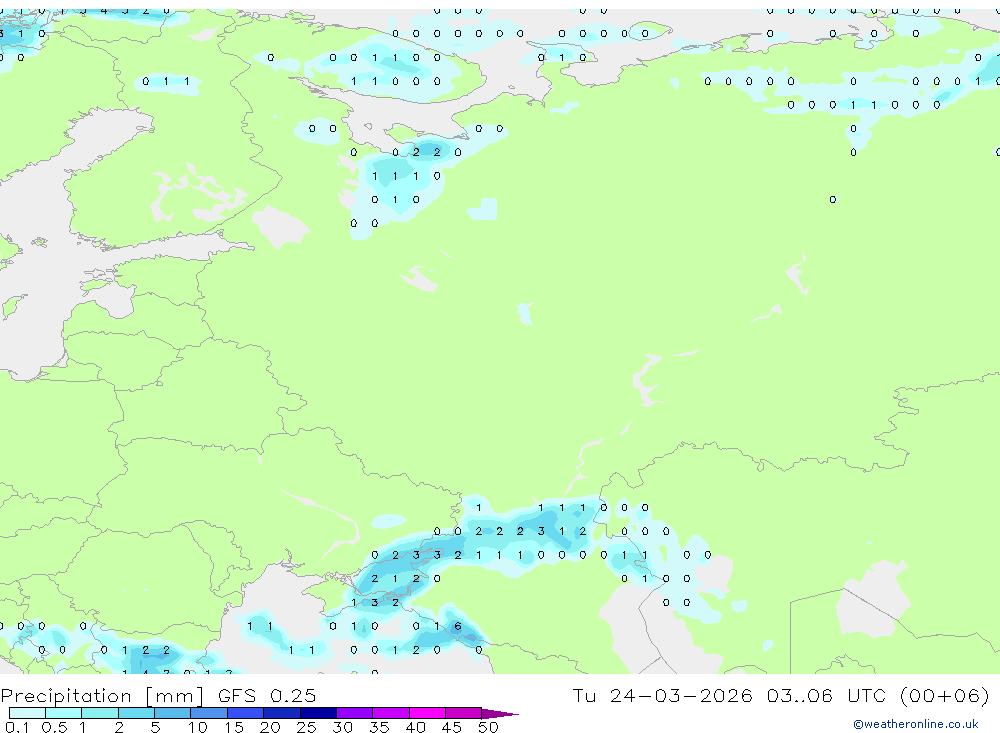Click the legend label '10'
The image size is (1000, 733).
198,727
